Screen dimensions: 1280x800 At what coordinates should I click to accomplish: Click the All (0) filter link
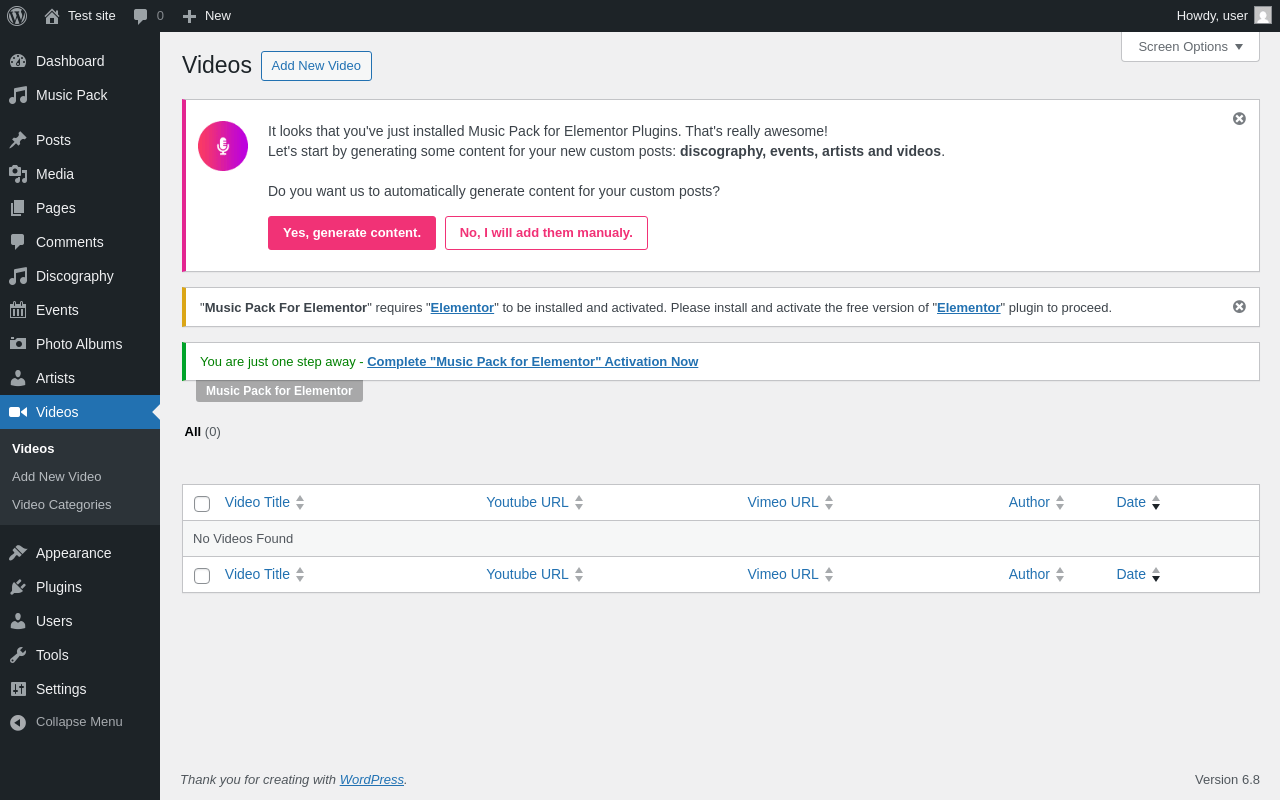202,431
